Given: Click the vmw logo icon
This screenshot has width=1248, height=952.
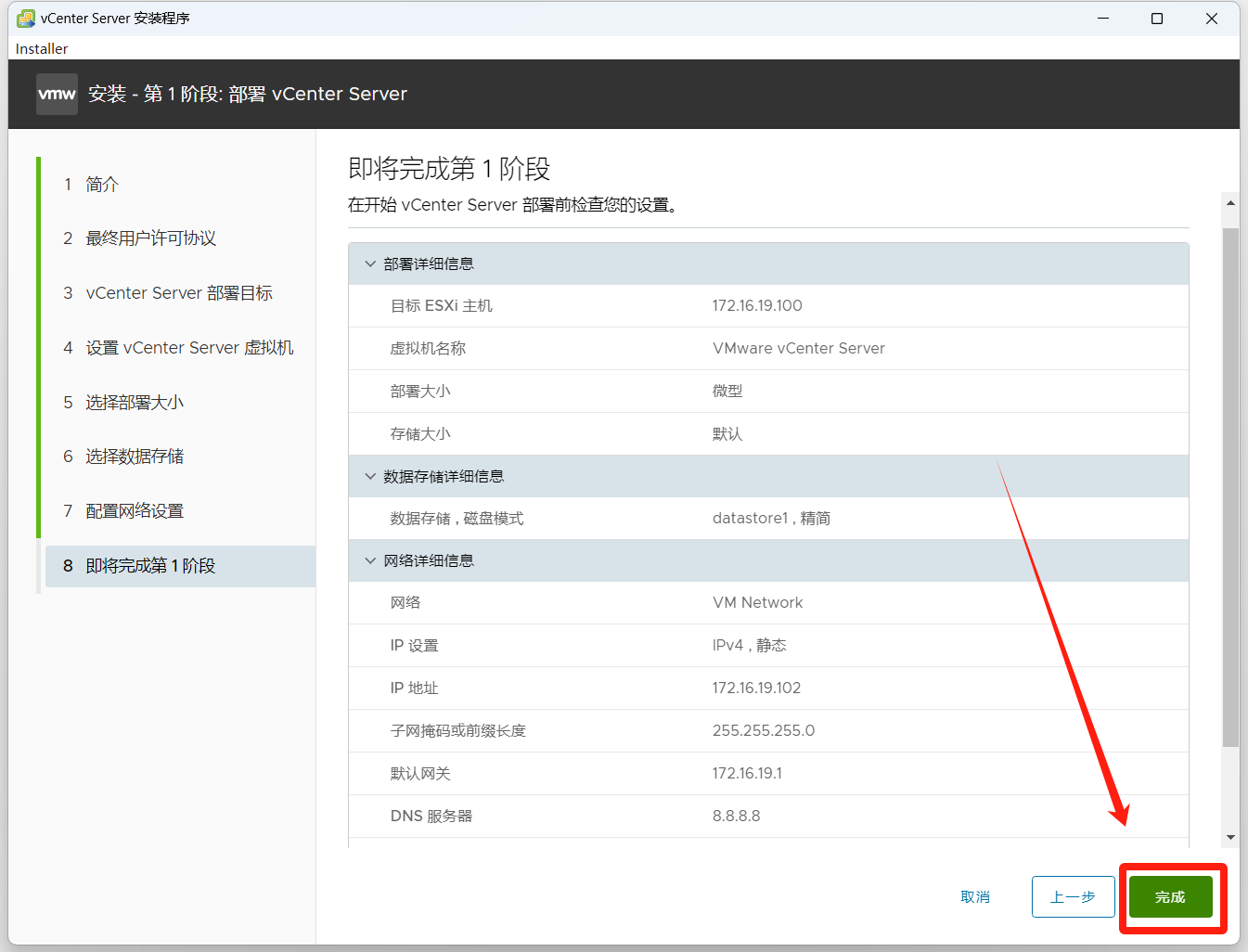Looking at the screenshot, I should [x=57, y=95].
